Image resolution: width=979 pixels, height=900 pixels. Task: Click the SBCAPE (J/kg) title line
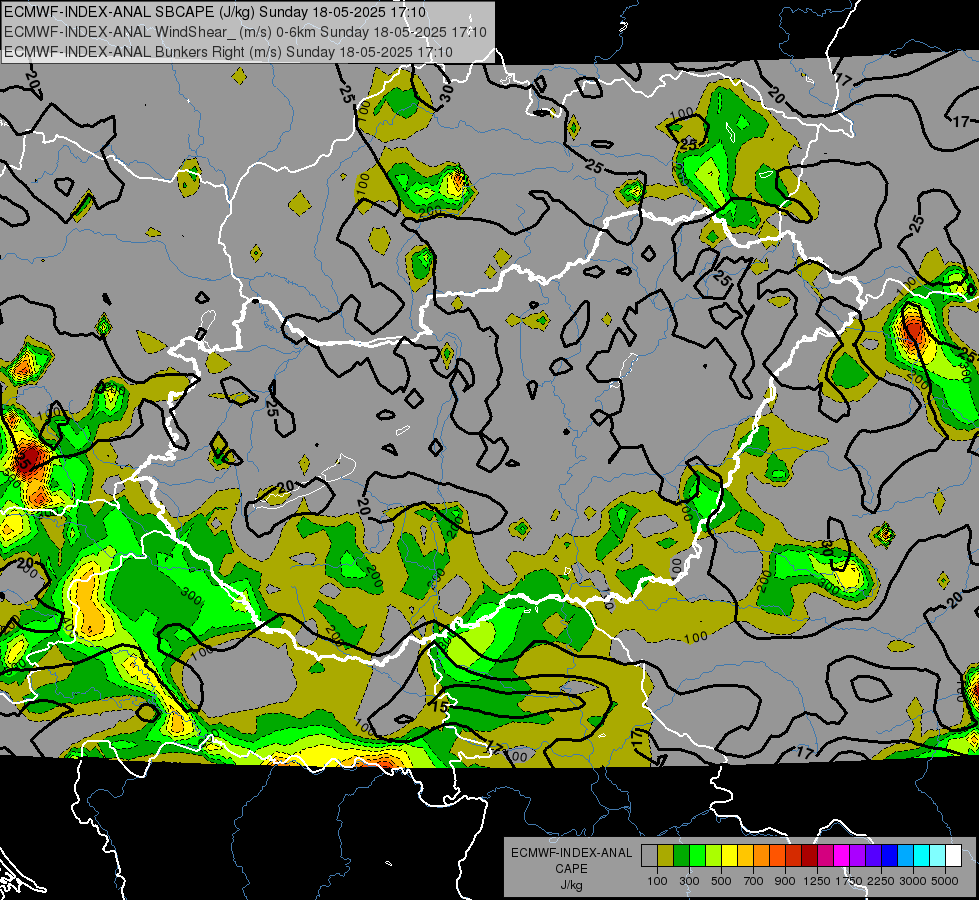(x=215, y=12)
